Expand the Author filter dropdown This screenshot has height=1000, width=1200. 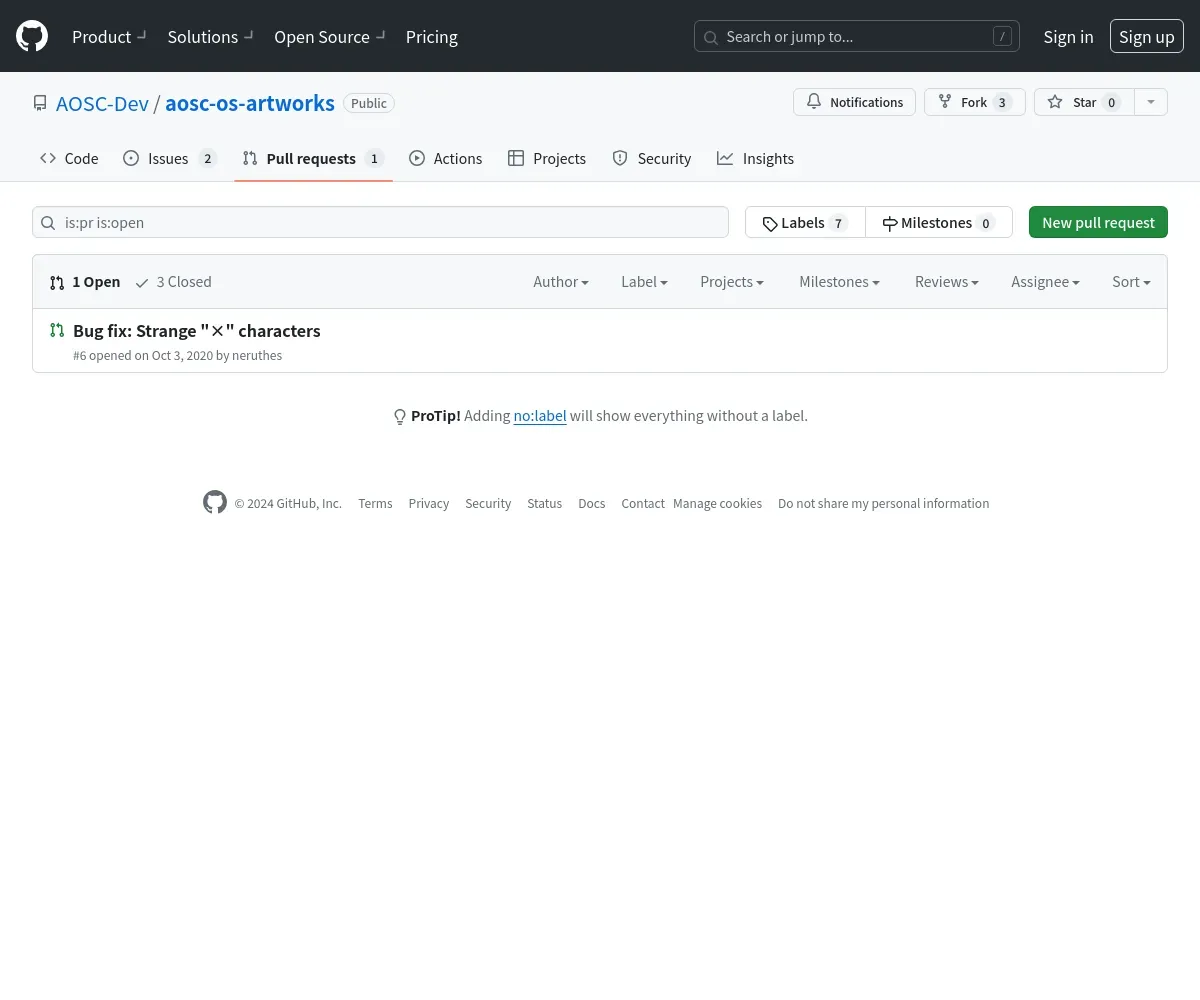point(561,282)
